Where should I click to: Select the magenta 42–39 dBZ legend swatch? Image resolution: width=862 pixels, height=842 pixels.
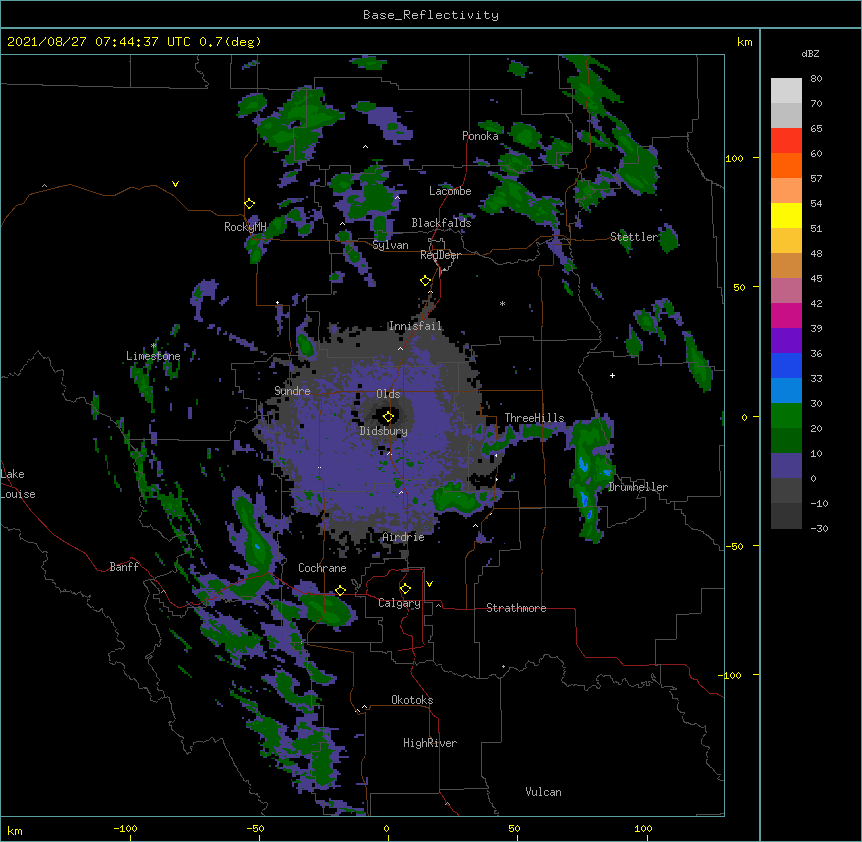786,315
